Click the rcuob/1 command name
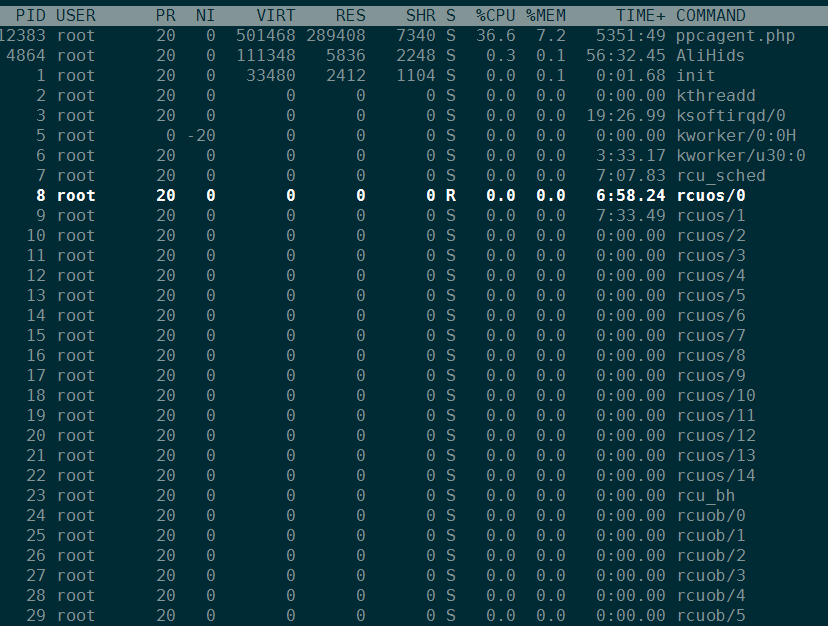The width and height of the screenshot is (828, 626). 711,536
